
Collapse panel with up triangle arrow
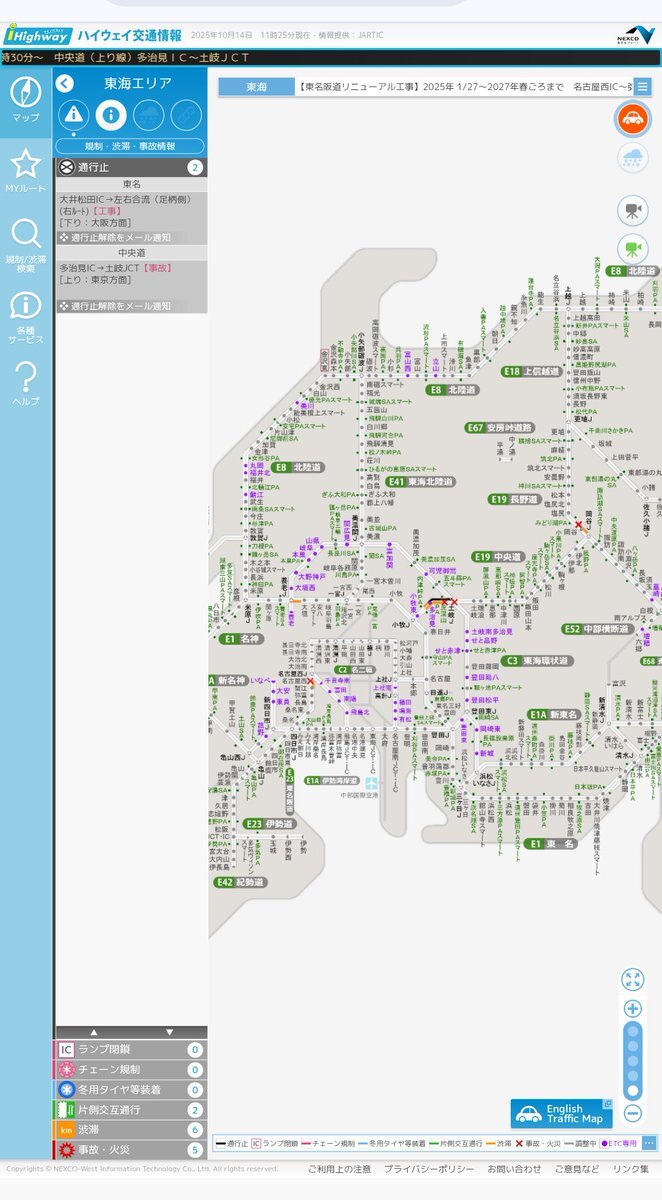94,1032
